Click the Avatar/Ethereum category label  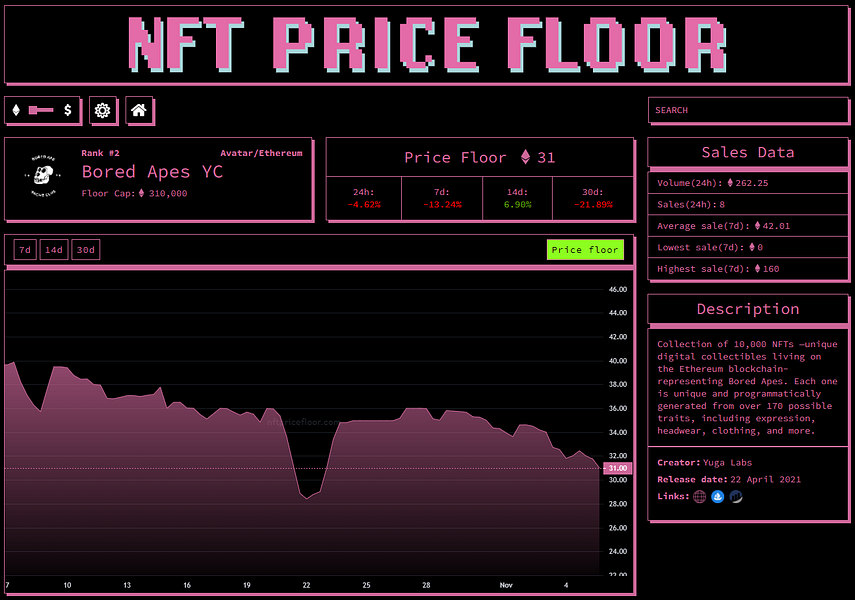(x=261, y=153)
